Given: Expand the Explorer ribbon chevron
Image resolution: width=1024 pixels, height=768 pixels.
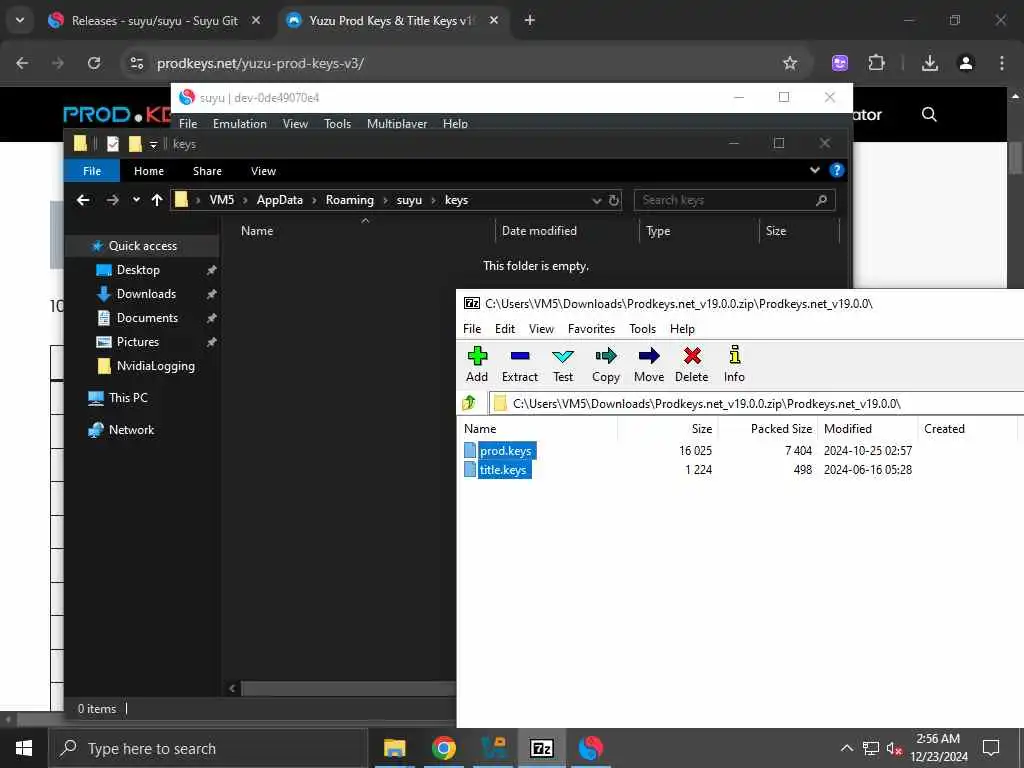Looking at the screenshot, I should pos(814,170).
